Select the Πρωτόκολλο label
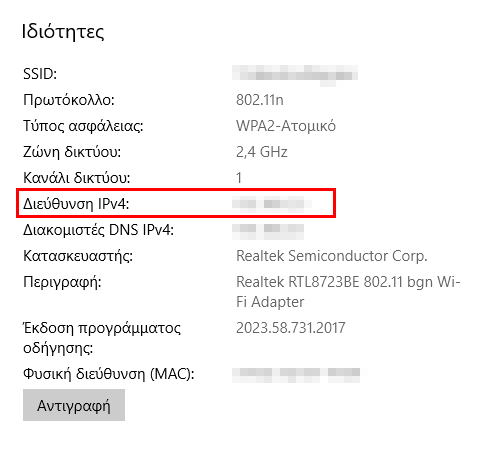 click(x=69, y=100)
